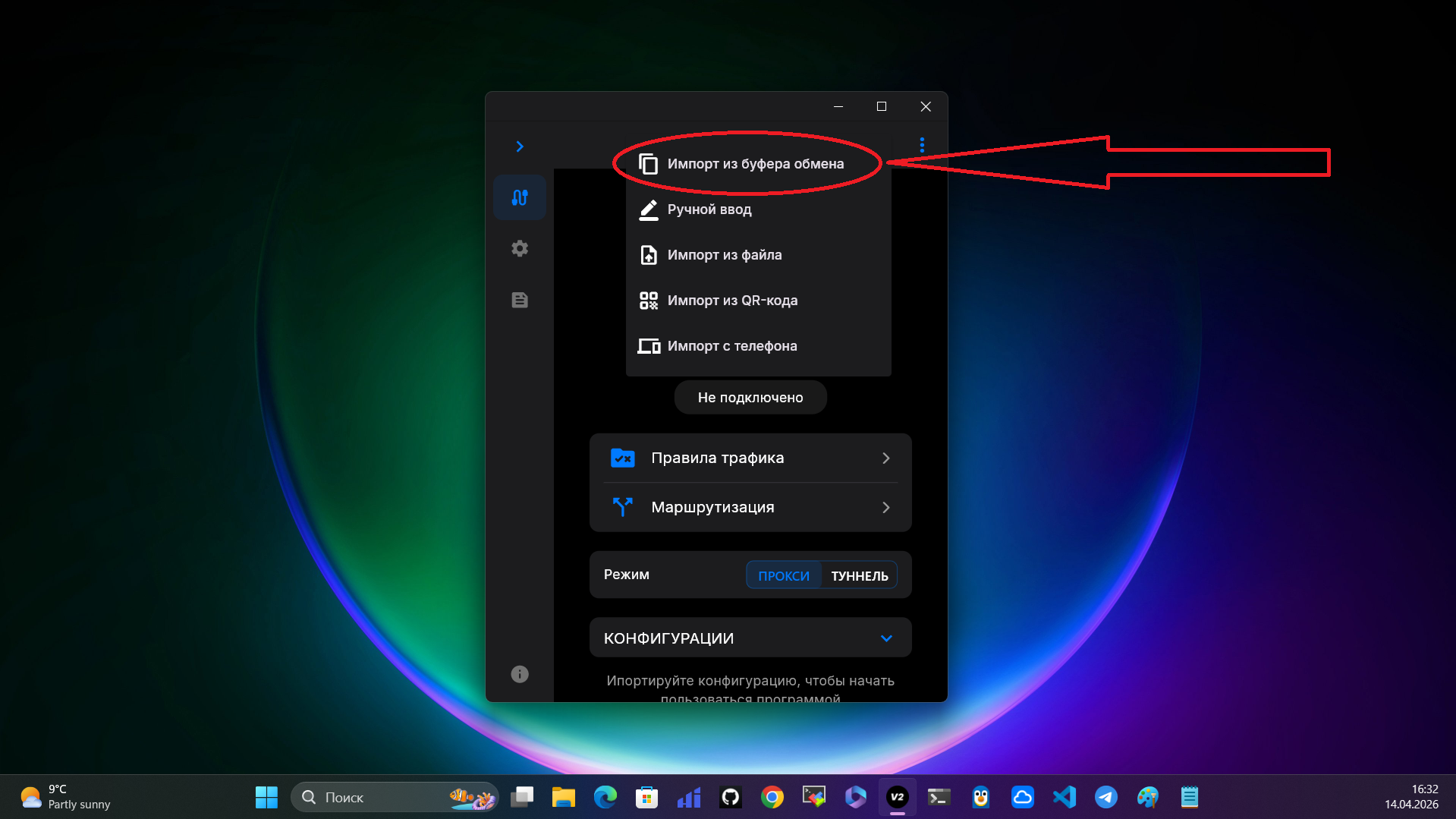
Task: Open the Маршрутизация chevron
Action: (885, 507)
